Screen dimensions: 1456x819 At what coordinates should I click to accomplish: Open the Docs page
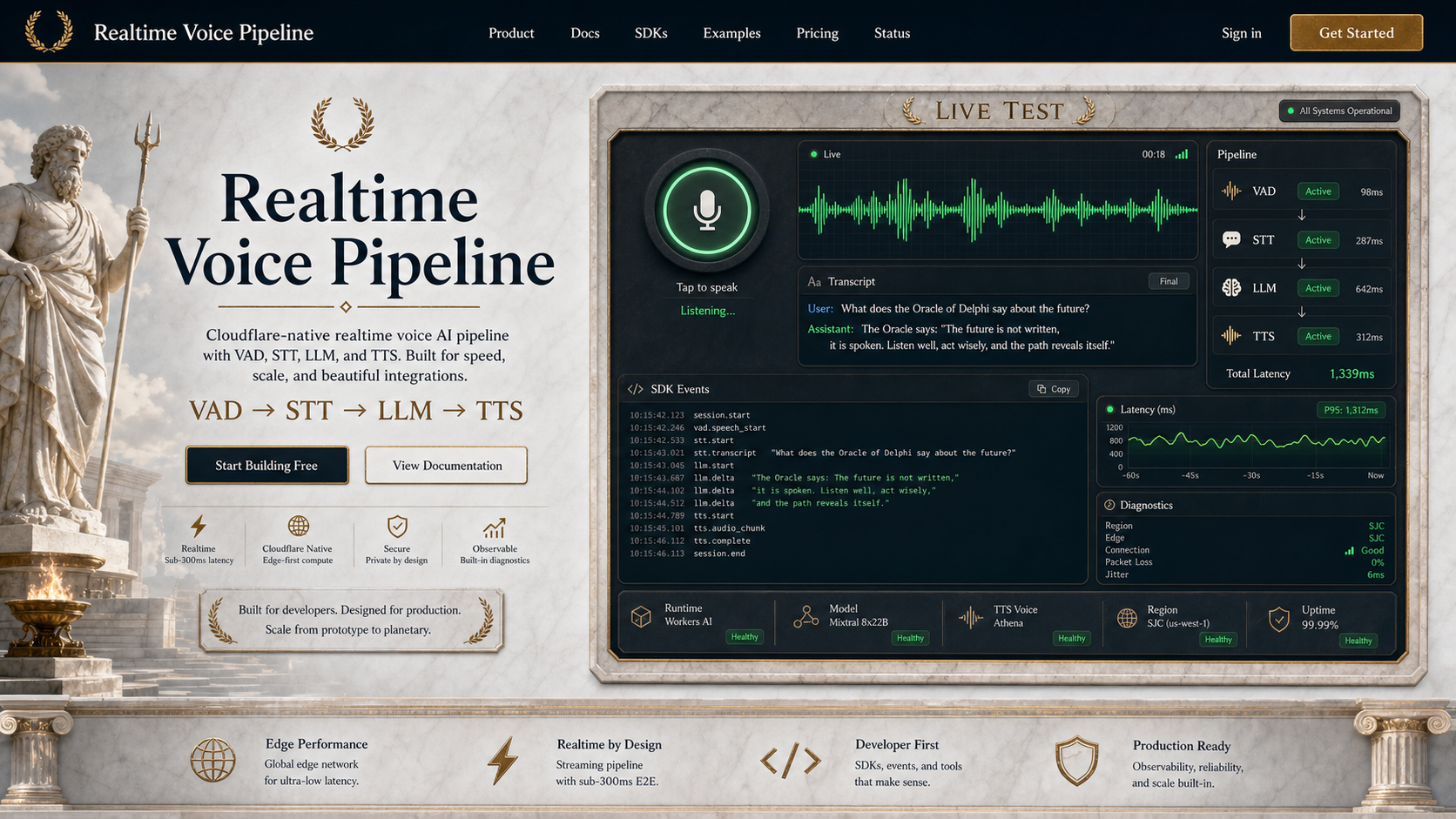point(585,33)
